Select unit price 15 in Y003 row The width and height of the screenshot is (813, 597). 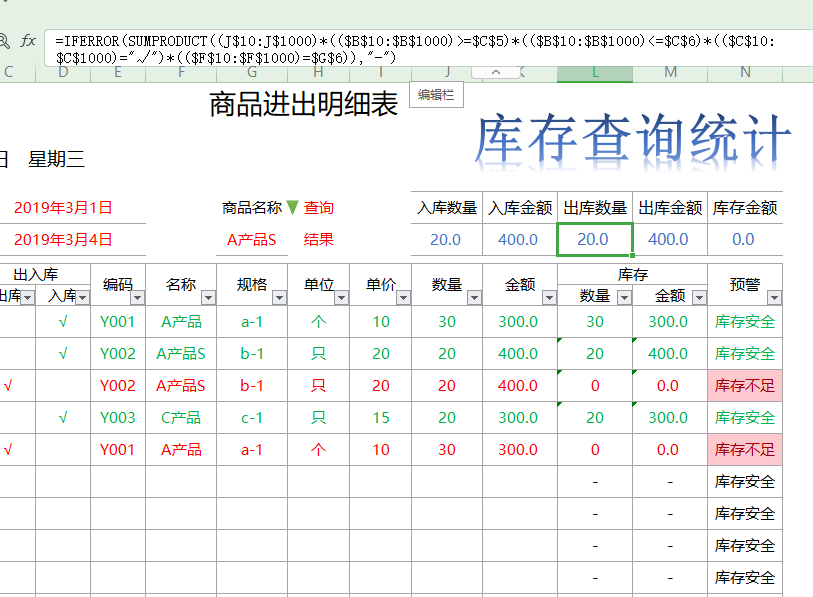381,418
